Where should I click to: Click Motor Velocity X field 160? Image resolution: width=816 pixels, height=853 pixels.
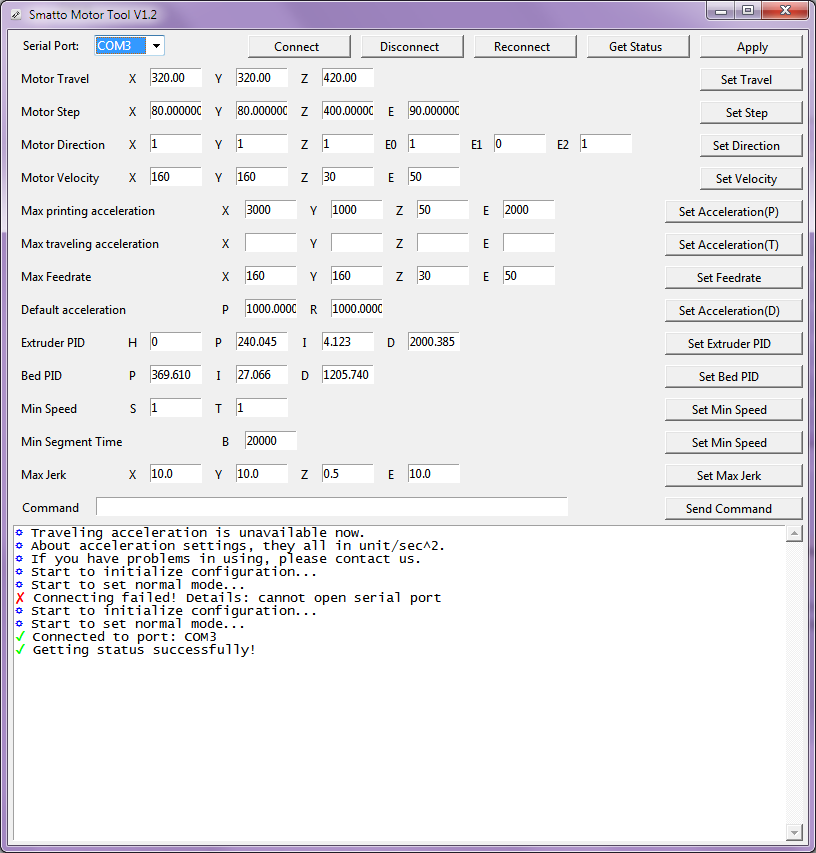pos(176,177)
